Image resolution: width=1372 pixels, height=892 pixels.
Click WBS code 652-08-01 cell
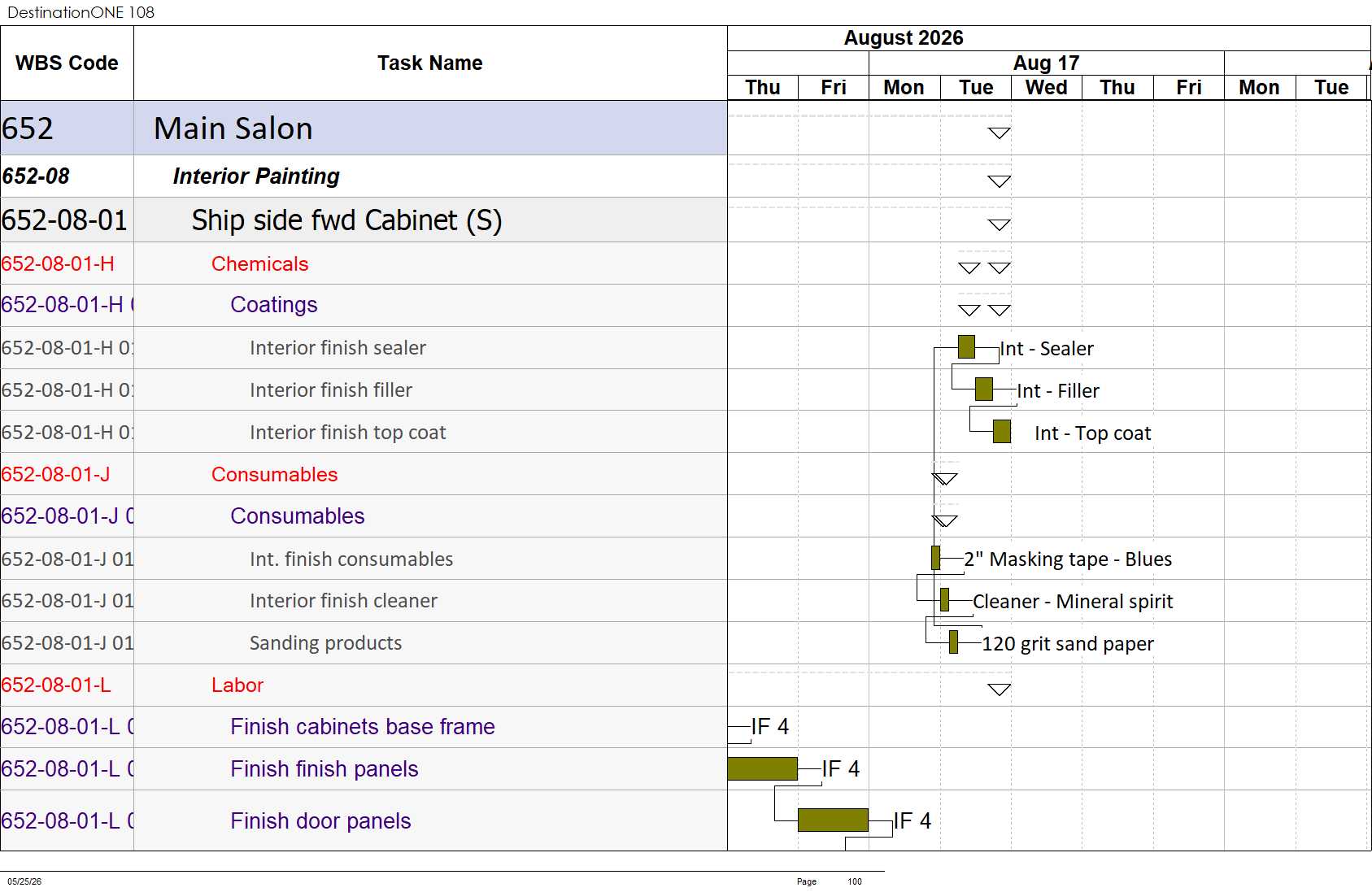coord(67,220)
